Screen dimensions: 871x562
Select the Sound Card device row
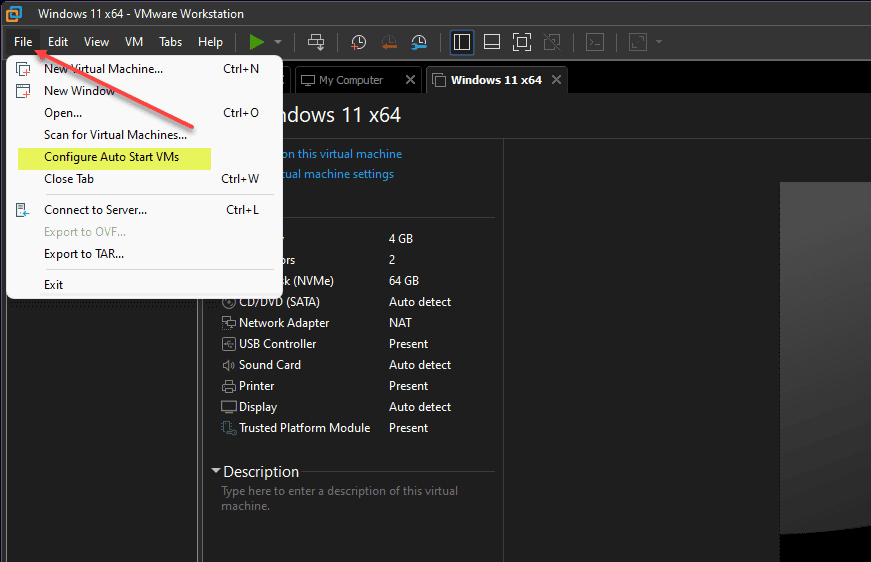[x=356, y=365]
